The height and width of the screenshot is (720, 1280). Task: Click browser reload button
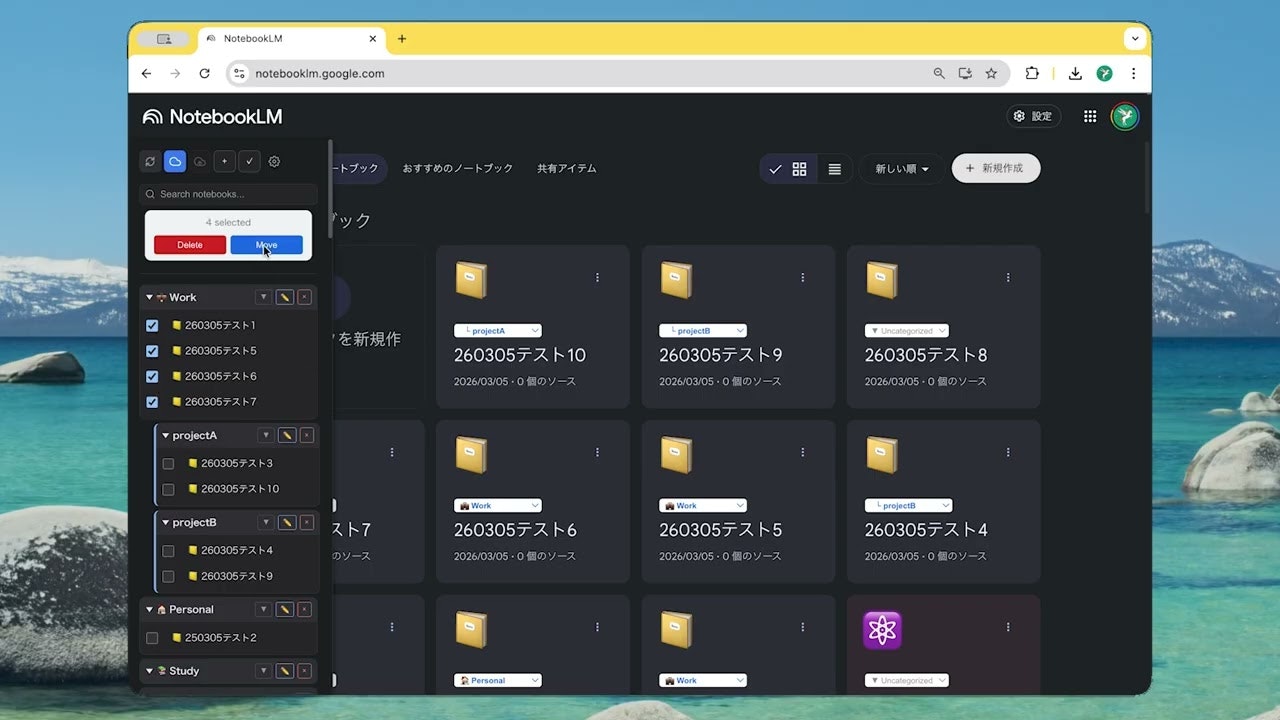tap(205, 73)
